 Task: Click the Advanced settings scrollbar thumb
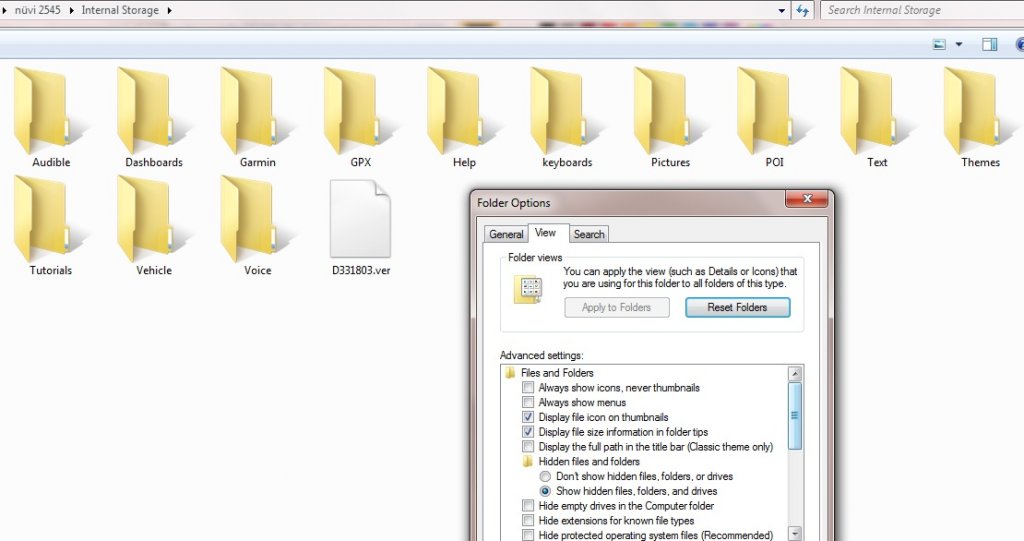point(795,415)
